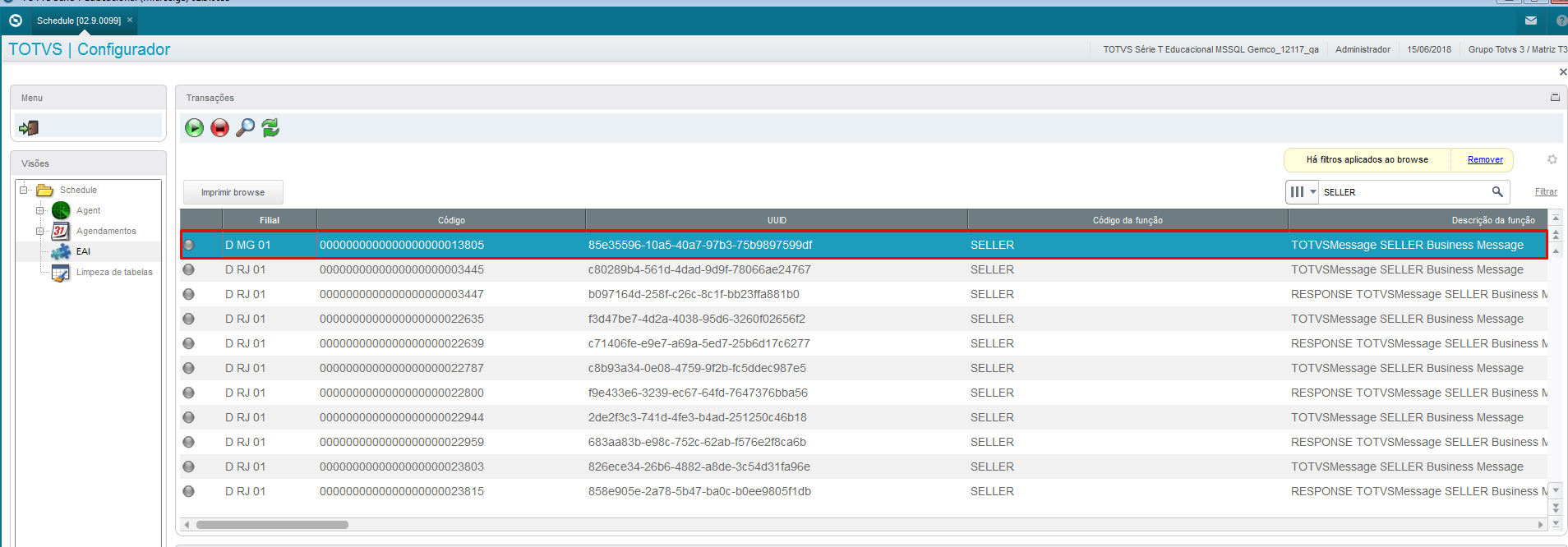Collapse the Schedule tree node
1568x547 pixels.
pos(24,190)
